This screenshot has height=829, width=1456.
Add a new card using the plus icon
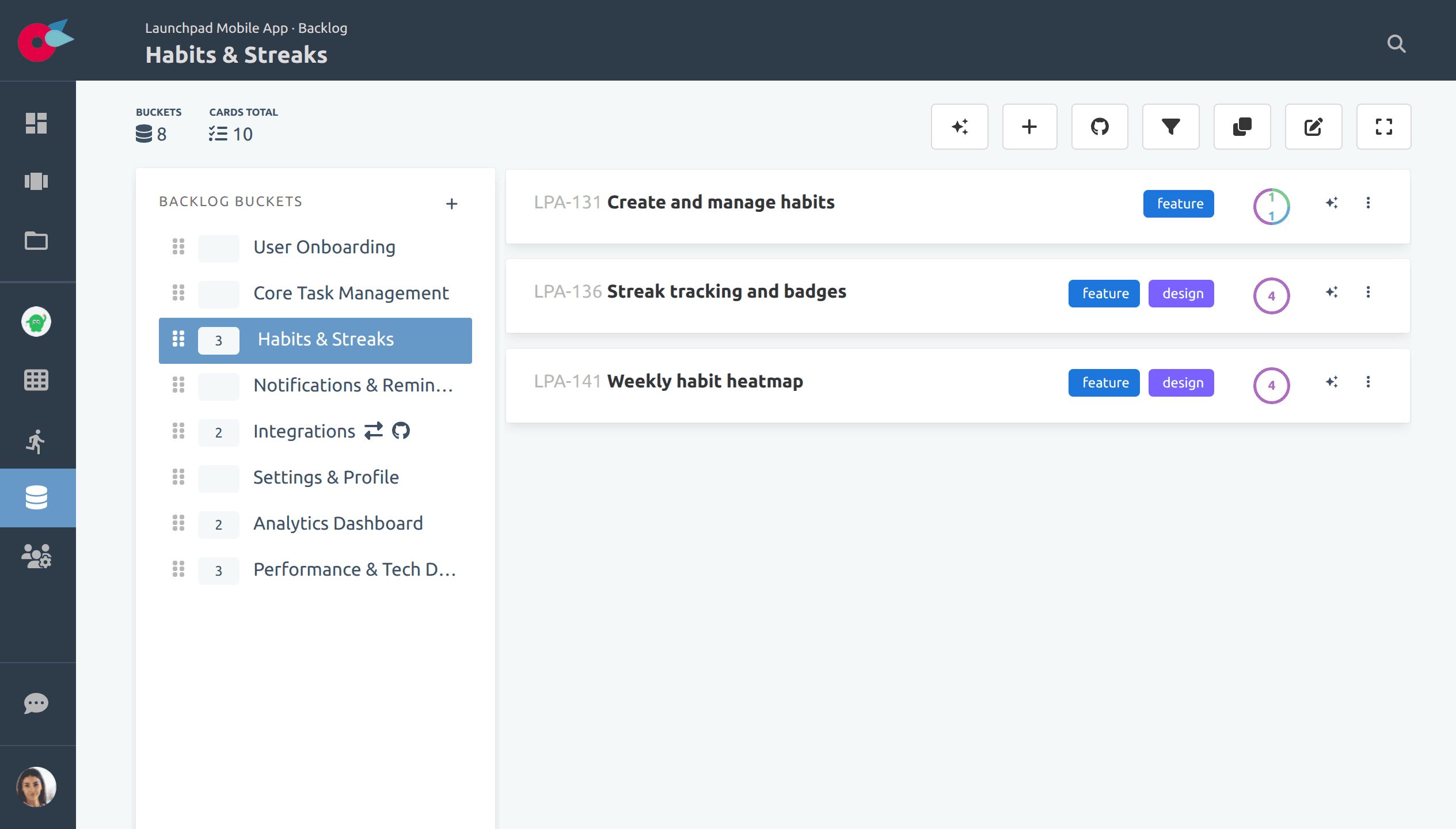pos(1029,127)
